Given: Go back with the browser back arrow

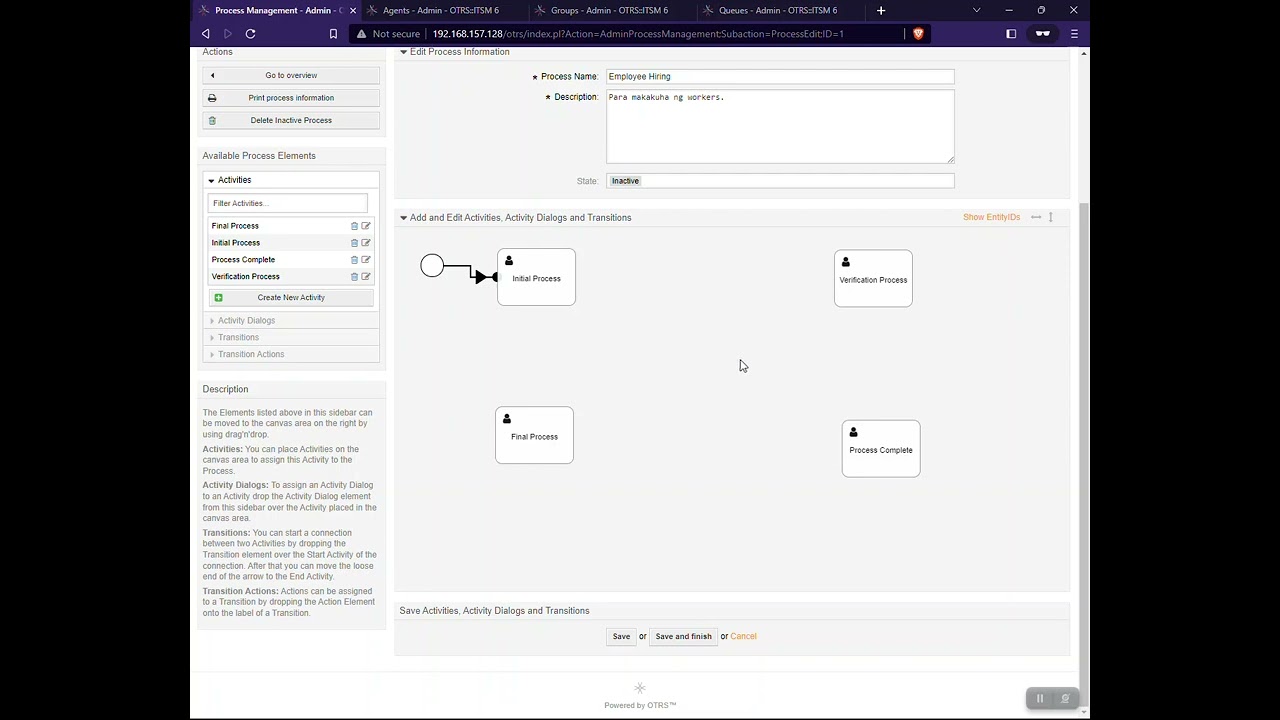Looking at the screenshot, I should [x=206, y=34].
